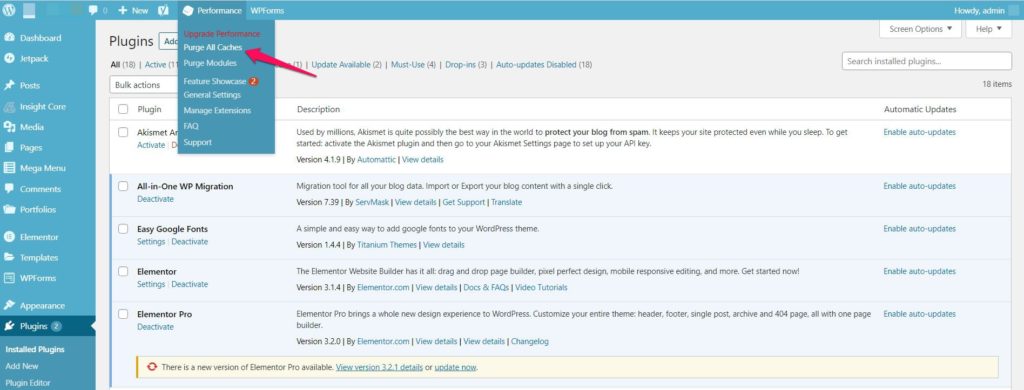Expand the Screen Options panel

(920, 29)
